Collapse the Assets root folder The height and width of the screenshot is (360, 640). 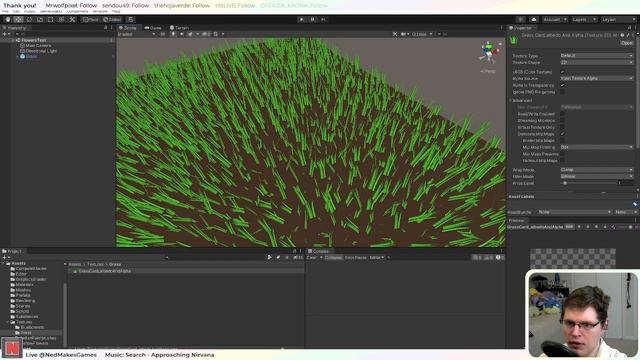pyautogui.click(x=3, y=263)
